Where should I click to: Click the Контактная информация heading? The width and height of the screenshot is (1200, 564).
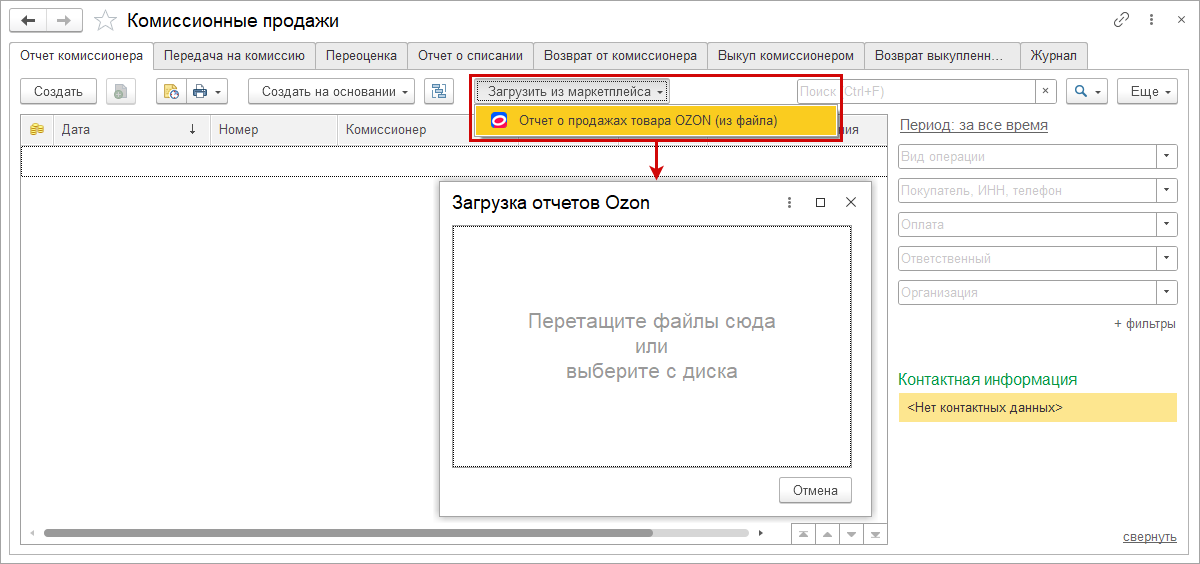click(x=988, y=379)
